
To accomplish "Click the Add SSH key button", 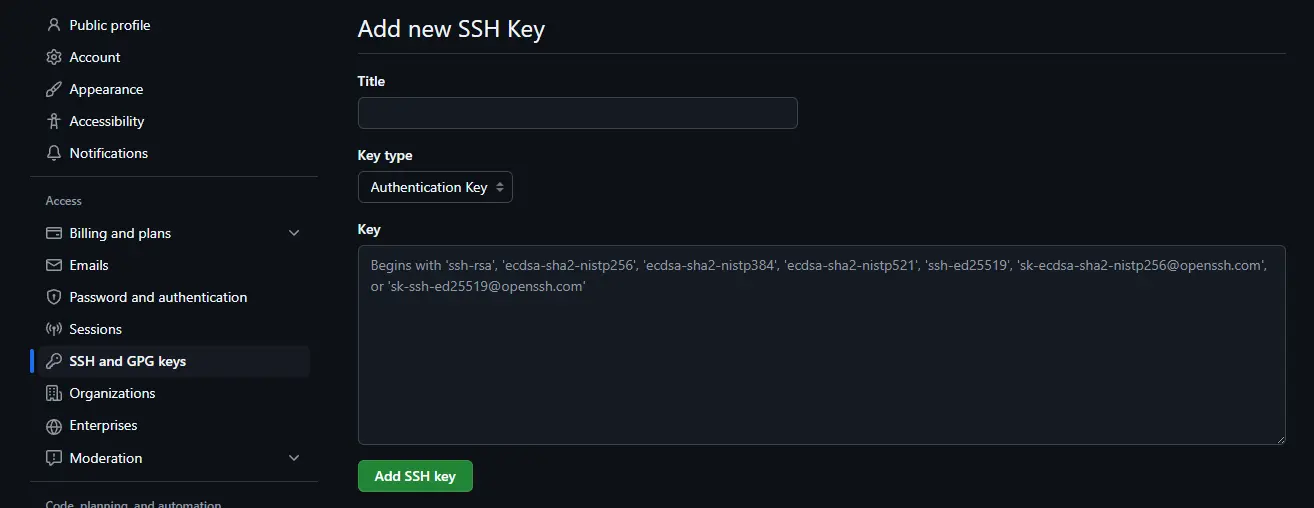I will click(x=415, y=476).
